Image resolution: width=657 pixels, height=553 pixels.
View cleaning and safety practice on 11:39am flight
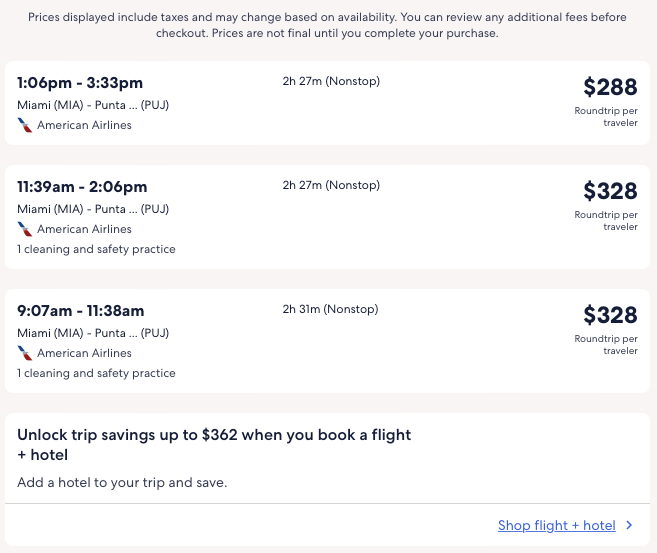[96, 249]
